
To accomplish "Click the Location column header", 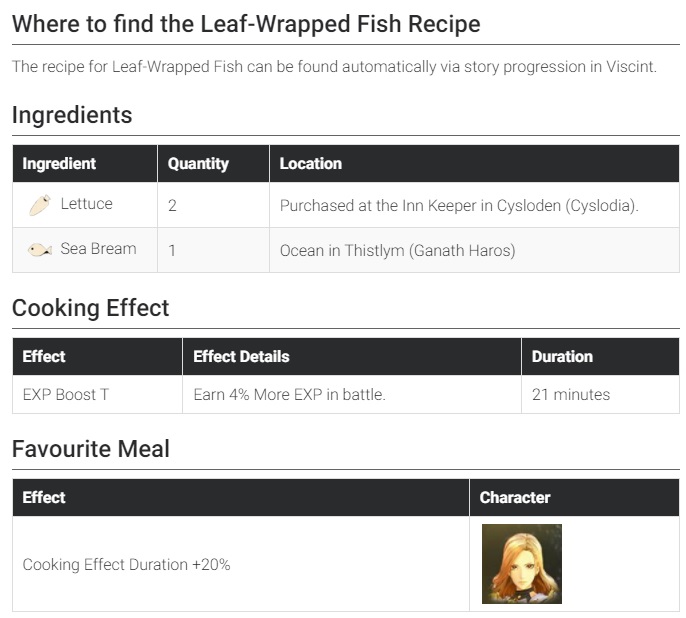I will (311, 164).
